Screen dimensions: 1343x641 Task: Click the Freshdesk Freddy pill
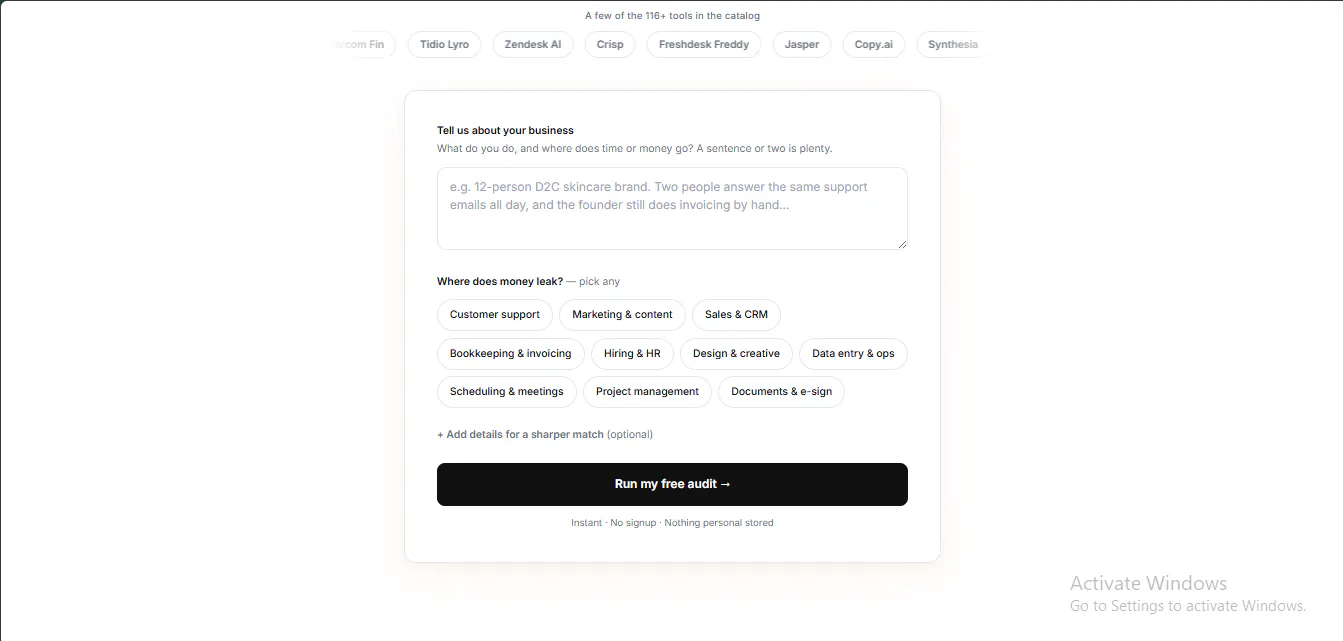[x=704, y=45]
